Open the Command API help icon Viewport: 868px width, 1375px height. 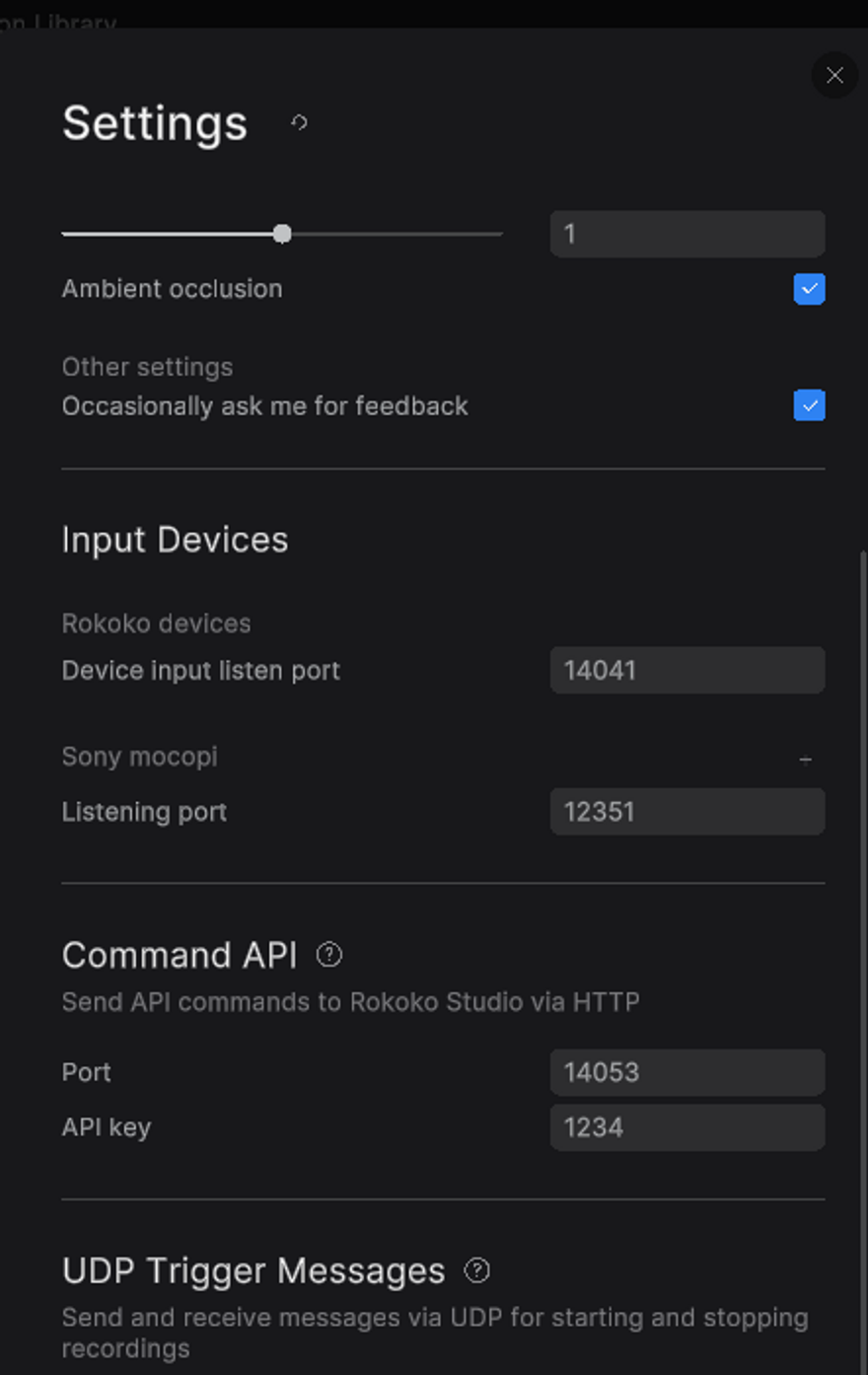pos(329,955)
